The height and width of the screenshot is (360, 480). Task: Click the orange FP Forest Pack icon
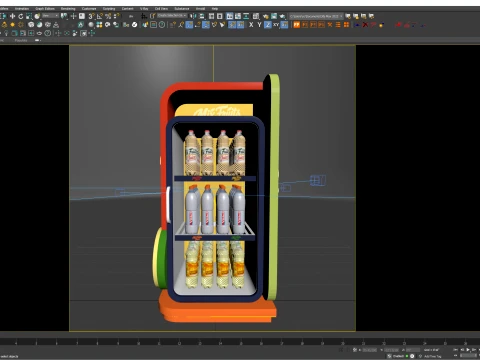tap(296, 25)
